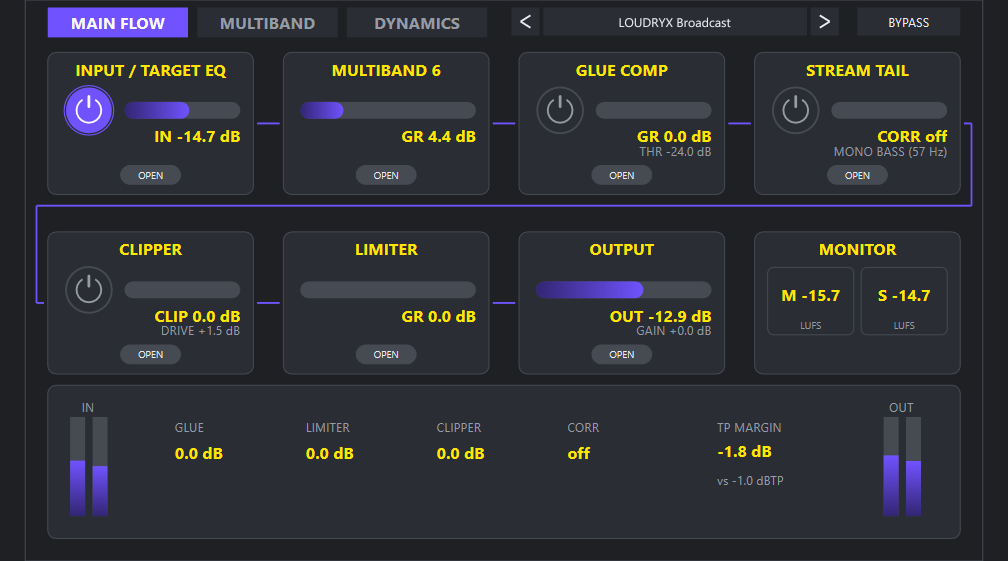
Task: Toggle the Clipper power button
Action: pyautogui.click(x=89, y=290)
